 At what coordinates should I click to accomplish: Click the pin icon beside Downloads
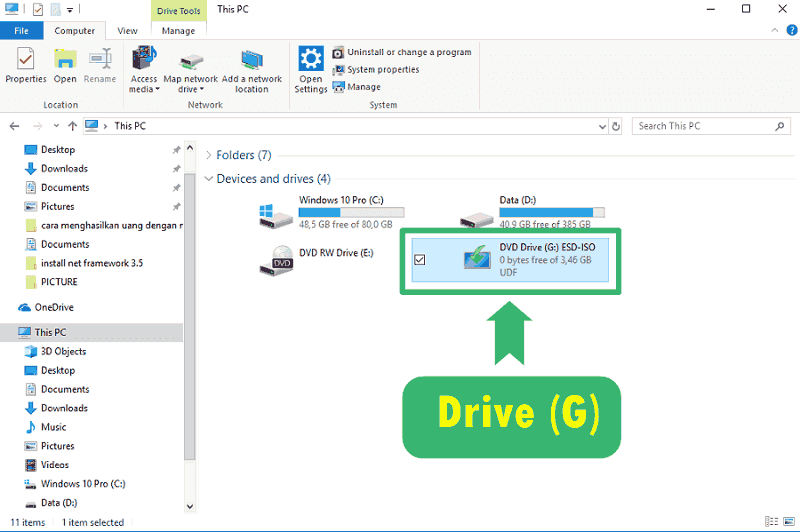click(x=177, y=169)
